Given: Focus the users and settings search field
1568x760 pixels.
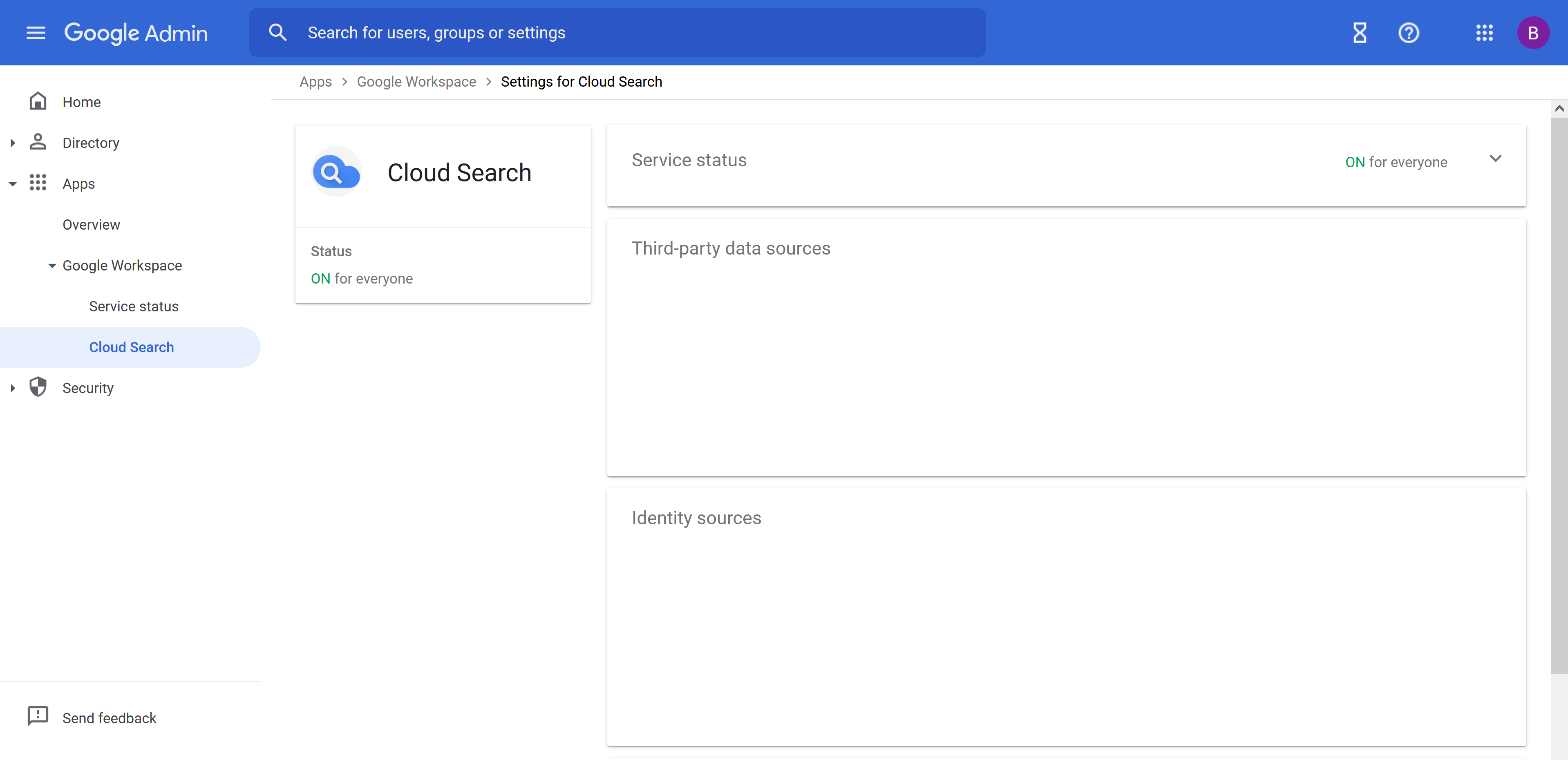Looking at the screenshot, I should pos(633,33).
